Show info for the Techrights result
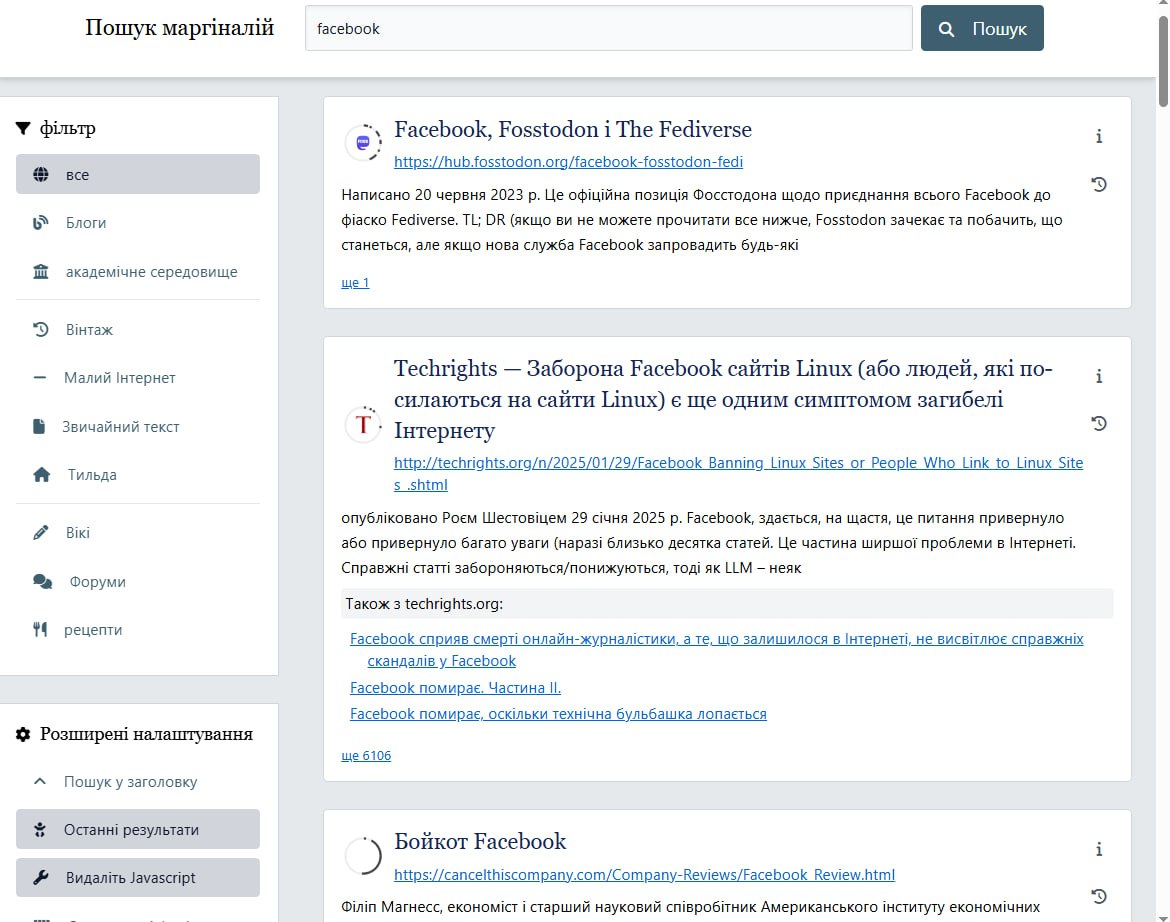Image resolution: width=1170 pixels, height=922 pixels. pyautogui.click(x=1098, y=376)
